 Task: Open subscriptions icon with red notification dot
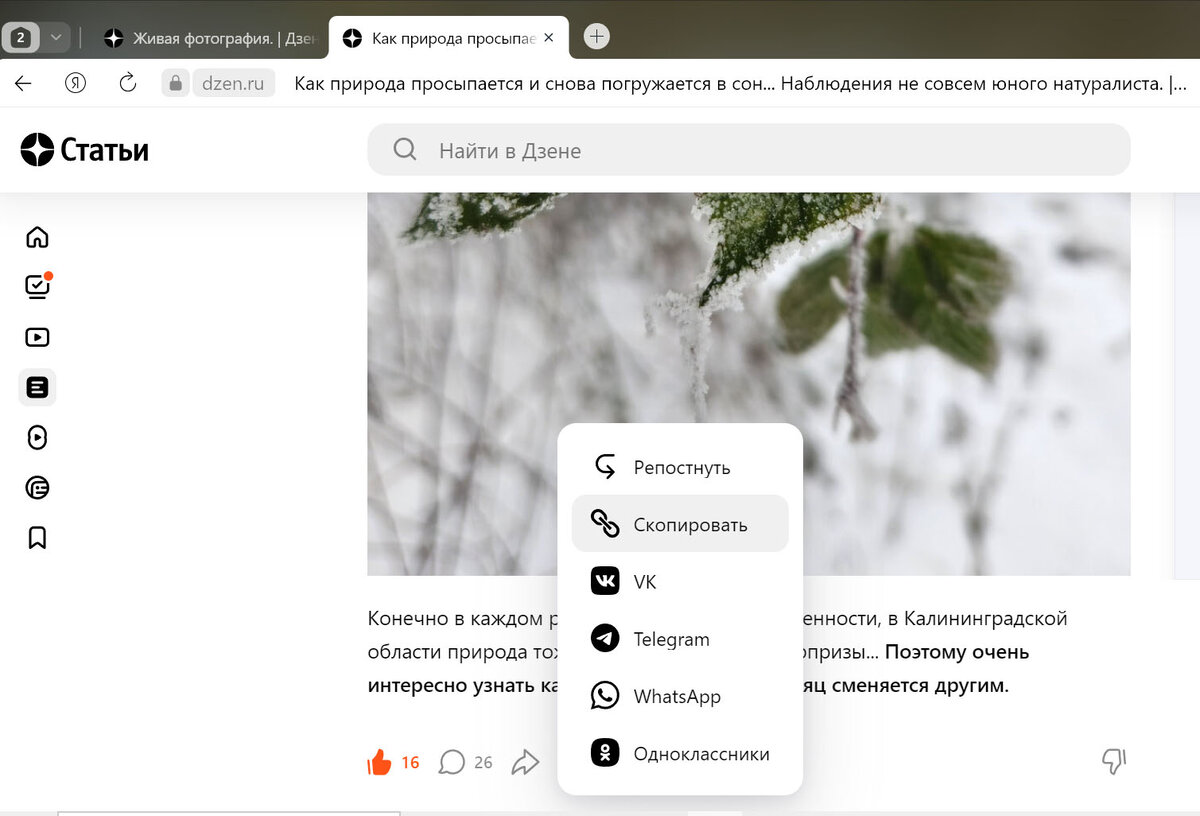[38, 286]
